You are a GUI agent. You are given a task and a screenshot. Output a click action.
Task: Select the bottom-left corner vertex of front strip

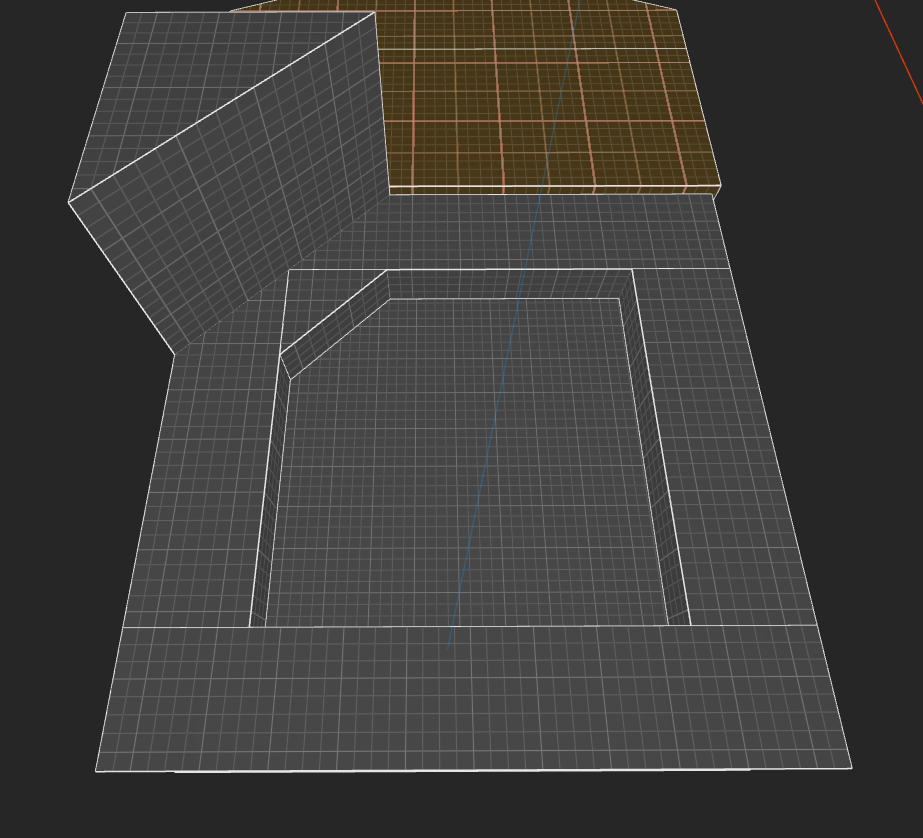click(x=96, y=771)
